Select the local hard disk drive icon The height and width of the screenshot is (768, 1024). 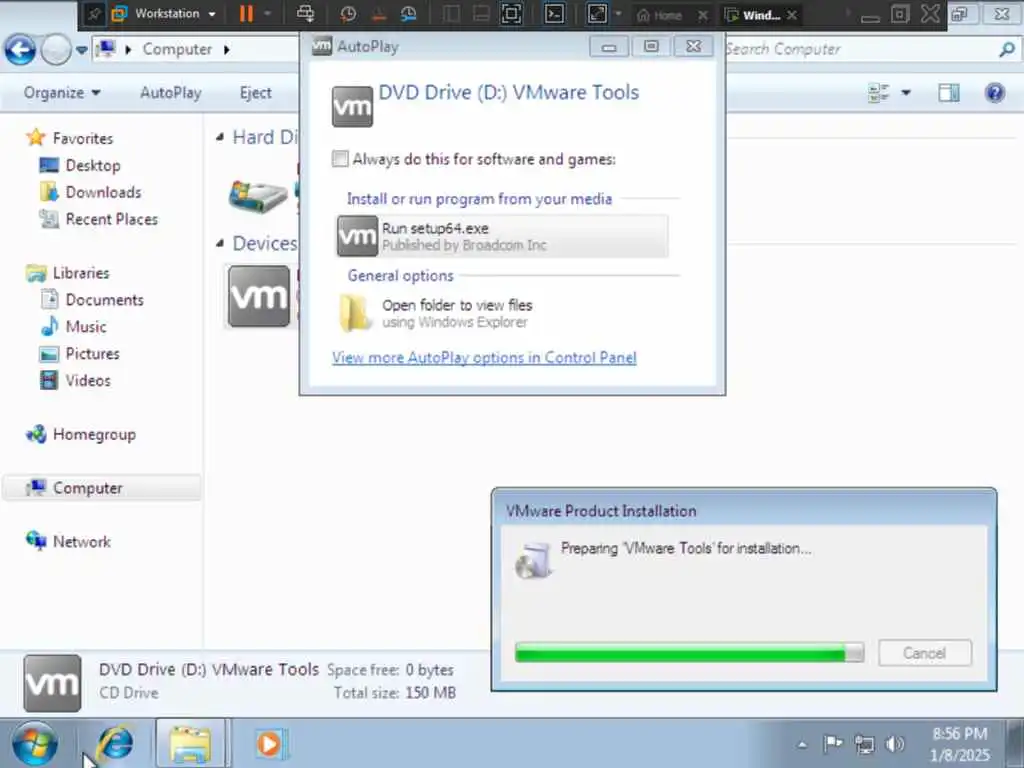pyautogui.click(x=258, y=195)
